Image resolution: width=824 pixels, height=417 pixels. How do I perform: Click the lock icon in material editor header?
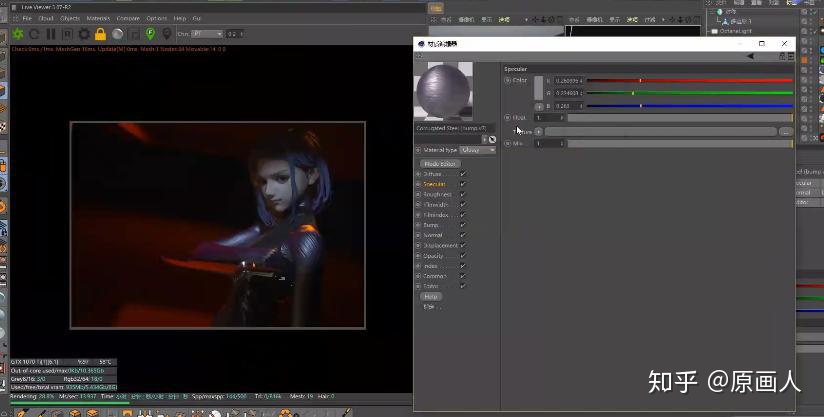click(782, 56)
